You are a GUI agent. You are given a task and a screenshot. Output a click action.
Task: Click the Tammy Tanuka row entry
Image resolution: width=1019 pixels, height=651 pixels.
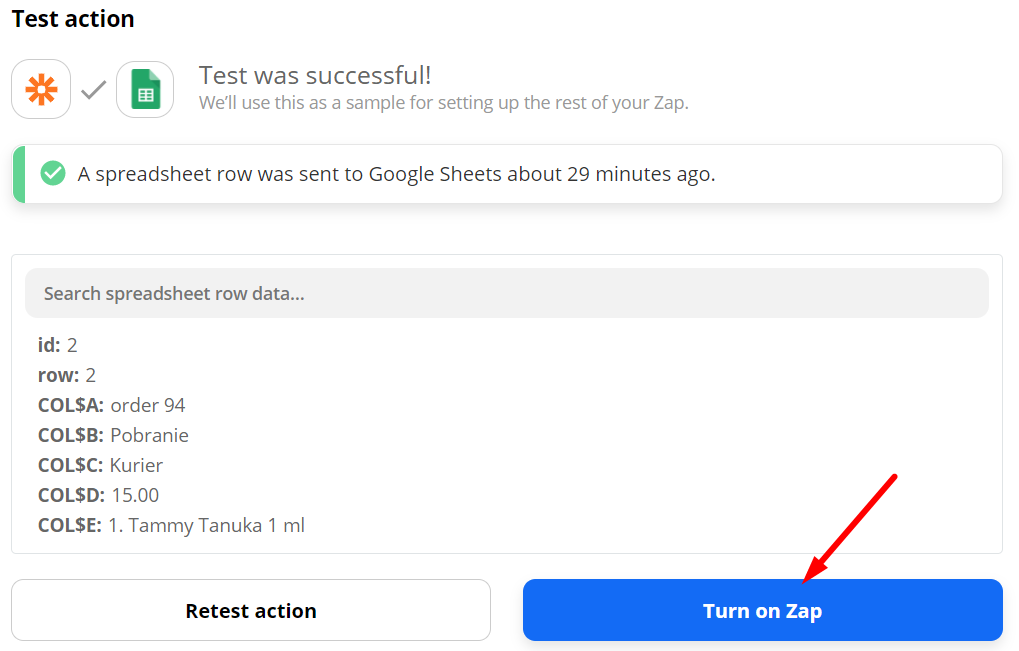pyautogui.click(x=145, y=524)
